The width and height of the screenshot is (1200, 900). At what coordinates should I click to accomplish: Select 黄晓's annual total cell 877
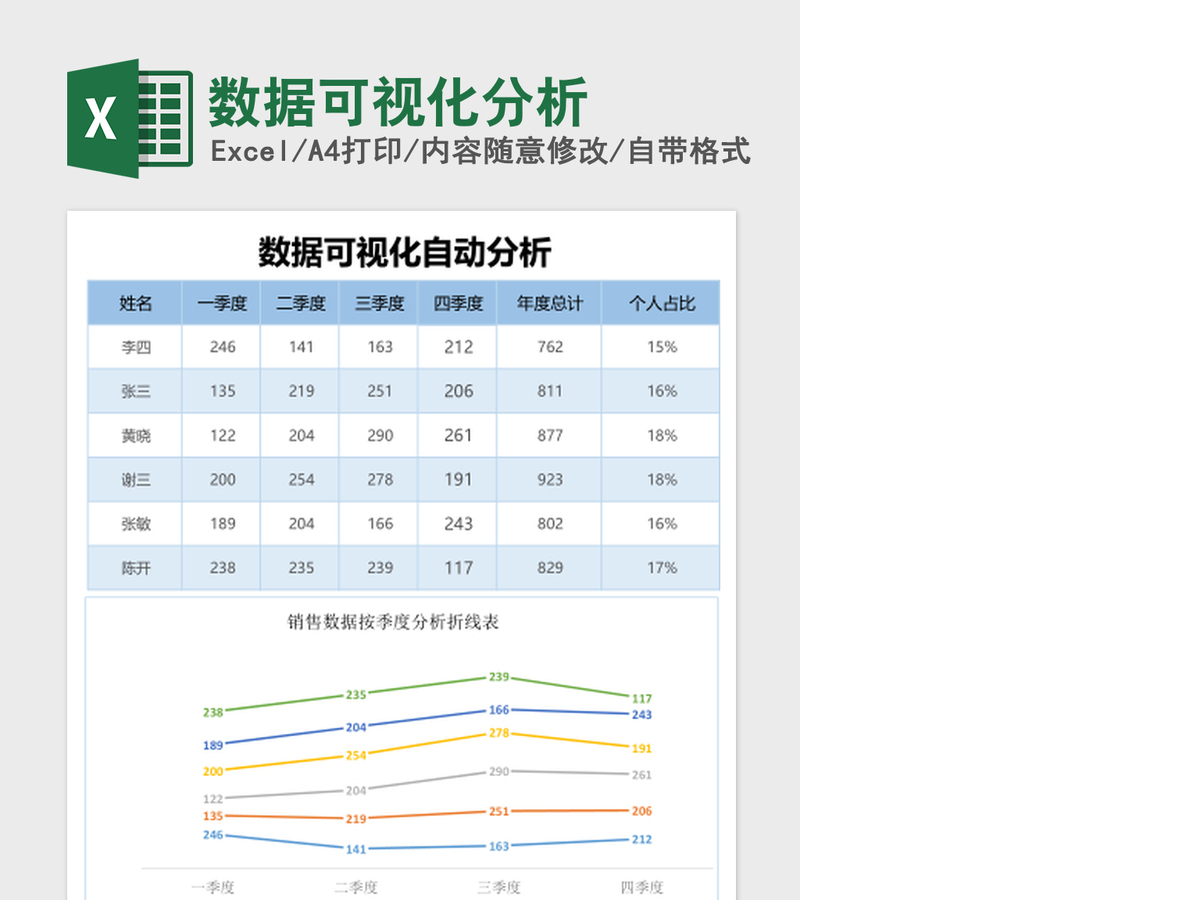click(550, 435)
